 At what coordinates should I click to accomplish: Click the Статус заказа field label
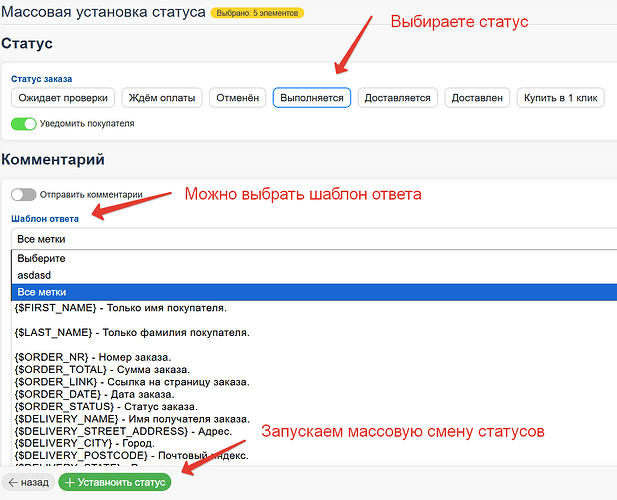click(42, 79)
